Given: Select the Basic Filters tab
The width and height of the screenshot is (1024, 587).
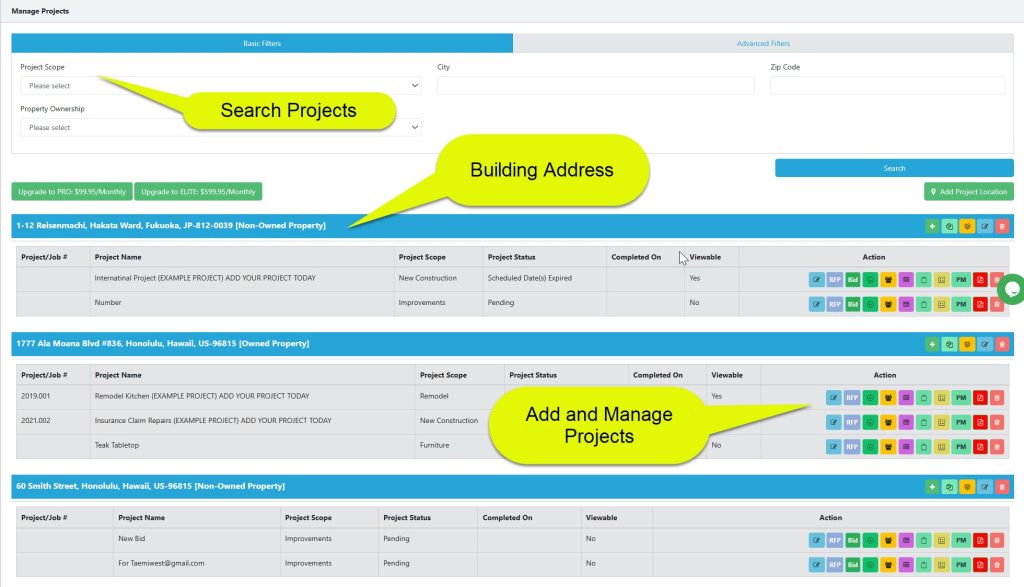Looking at the screenshot, I should point(262,43).
